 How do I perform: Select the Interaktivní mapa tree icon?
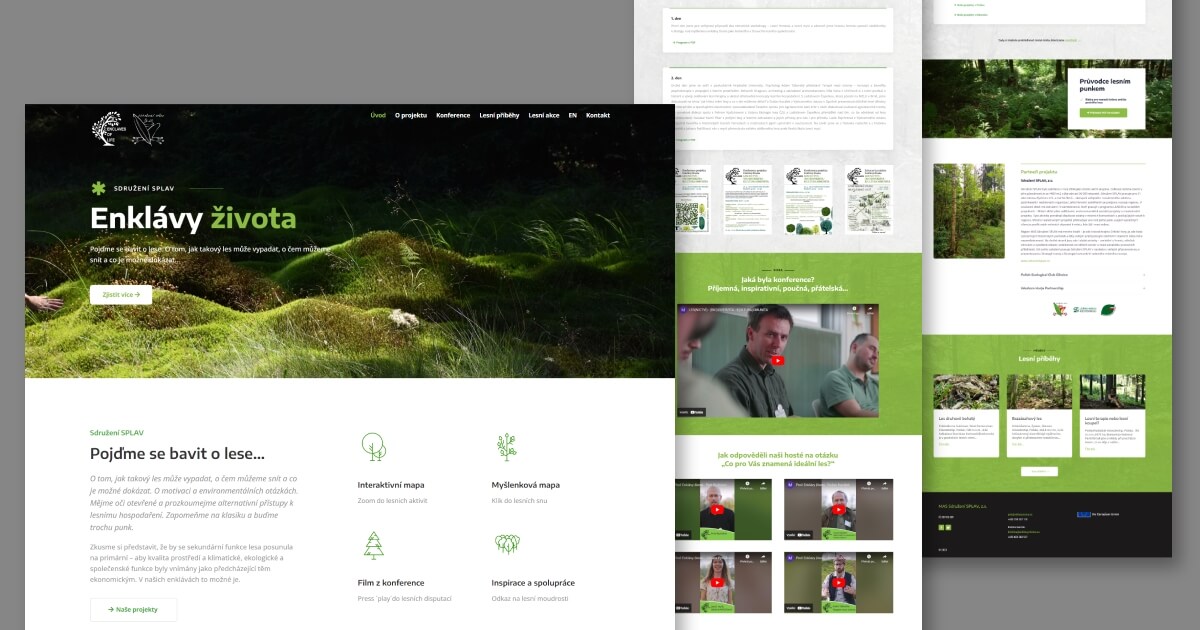(x=373, y=447)
